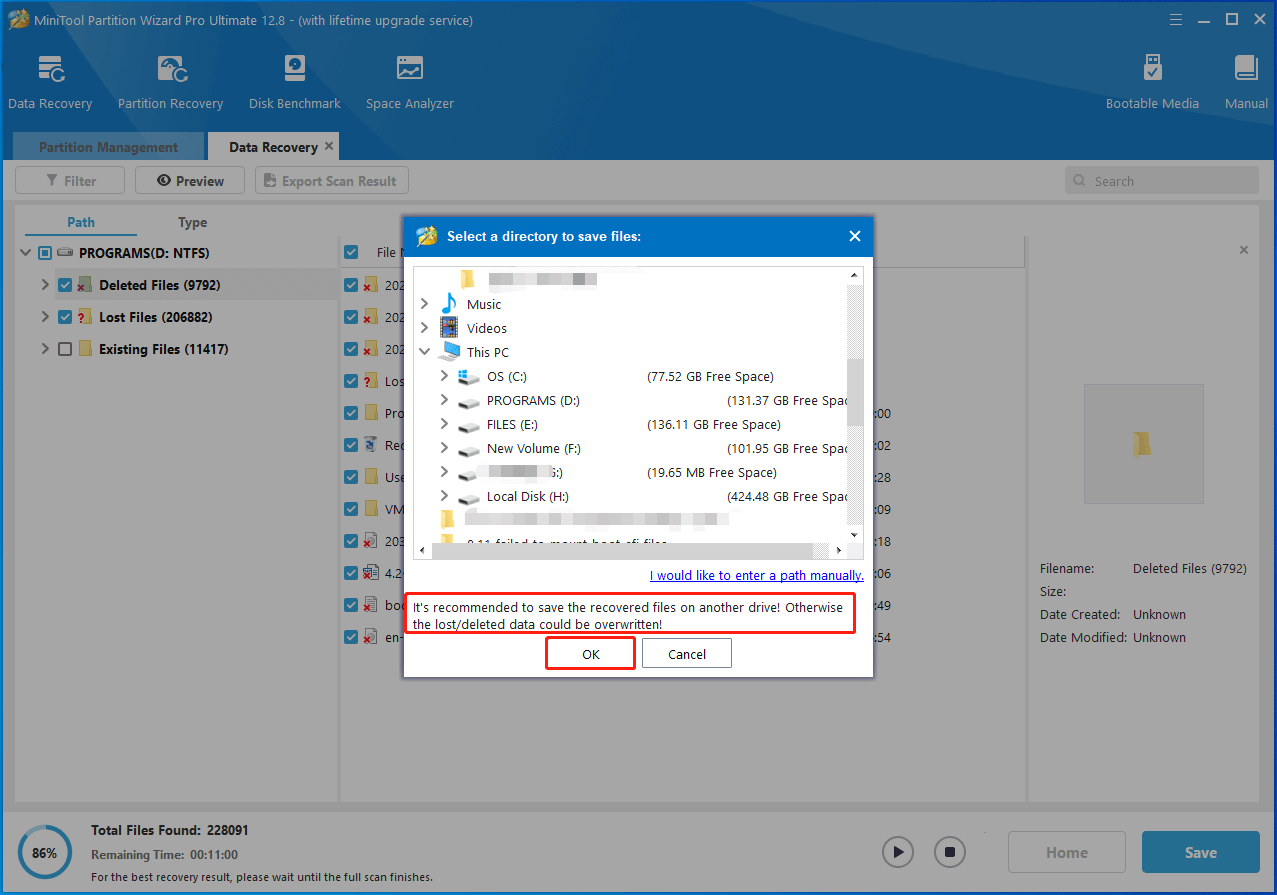The image size is (1277, 895).
Task: Click the folder preview thumbnail
Action: 1143,445
